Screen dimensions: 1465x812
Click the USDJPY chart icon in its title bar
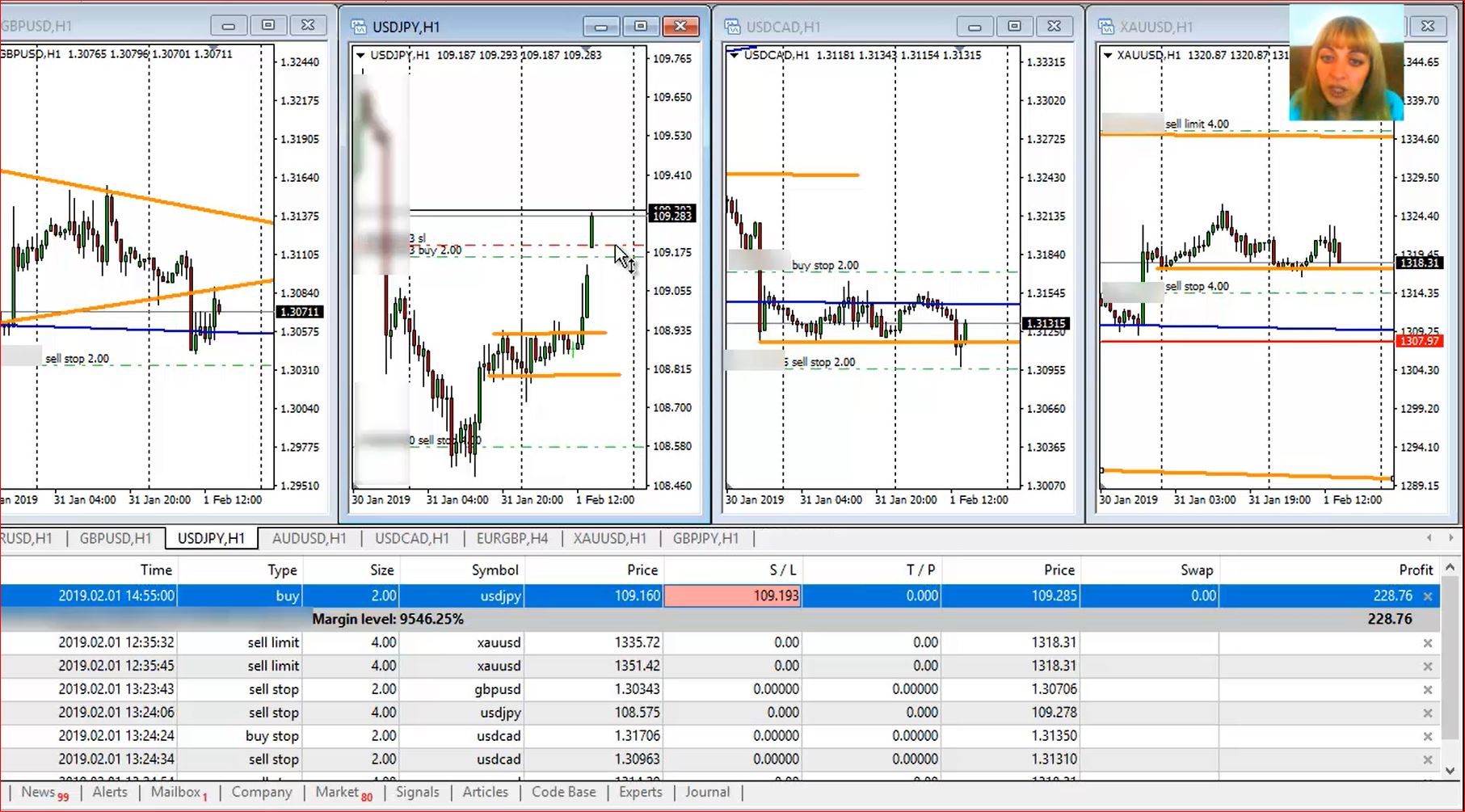point(358,26)
